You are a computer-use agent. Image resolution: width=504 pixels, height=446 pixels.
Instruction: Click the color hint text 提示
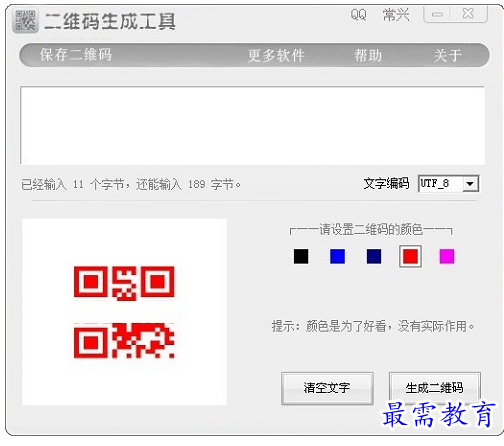(373, 326)
